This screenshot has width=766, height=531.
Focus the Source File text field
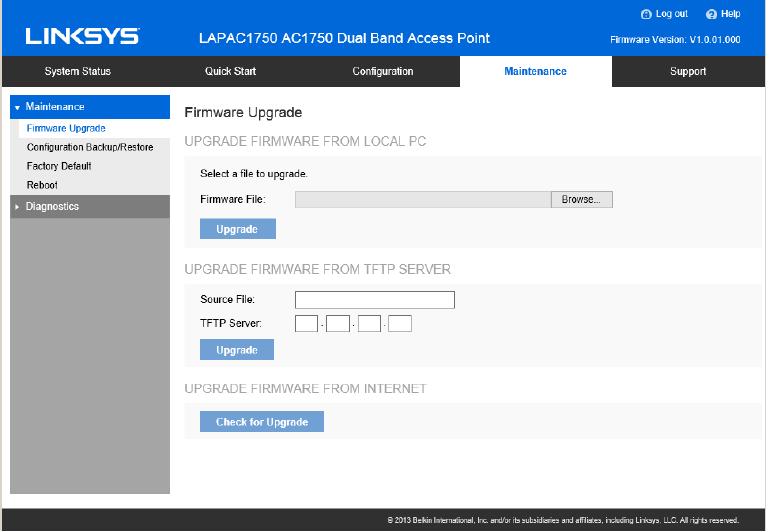tap(375, 300)
